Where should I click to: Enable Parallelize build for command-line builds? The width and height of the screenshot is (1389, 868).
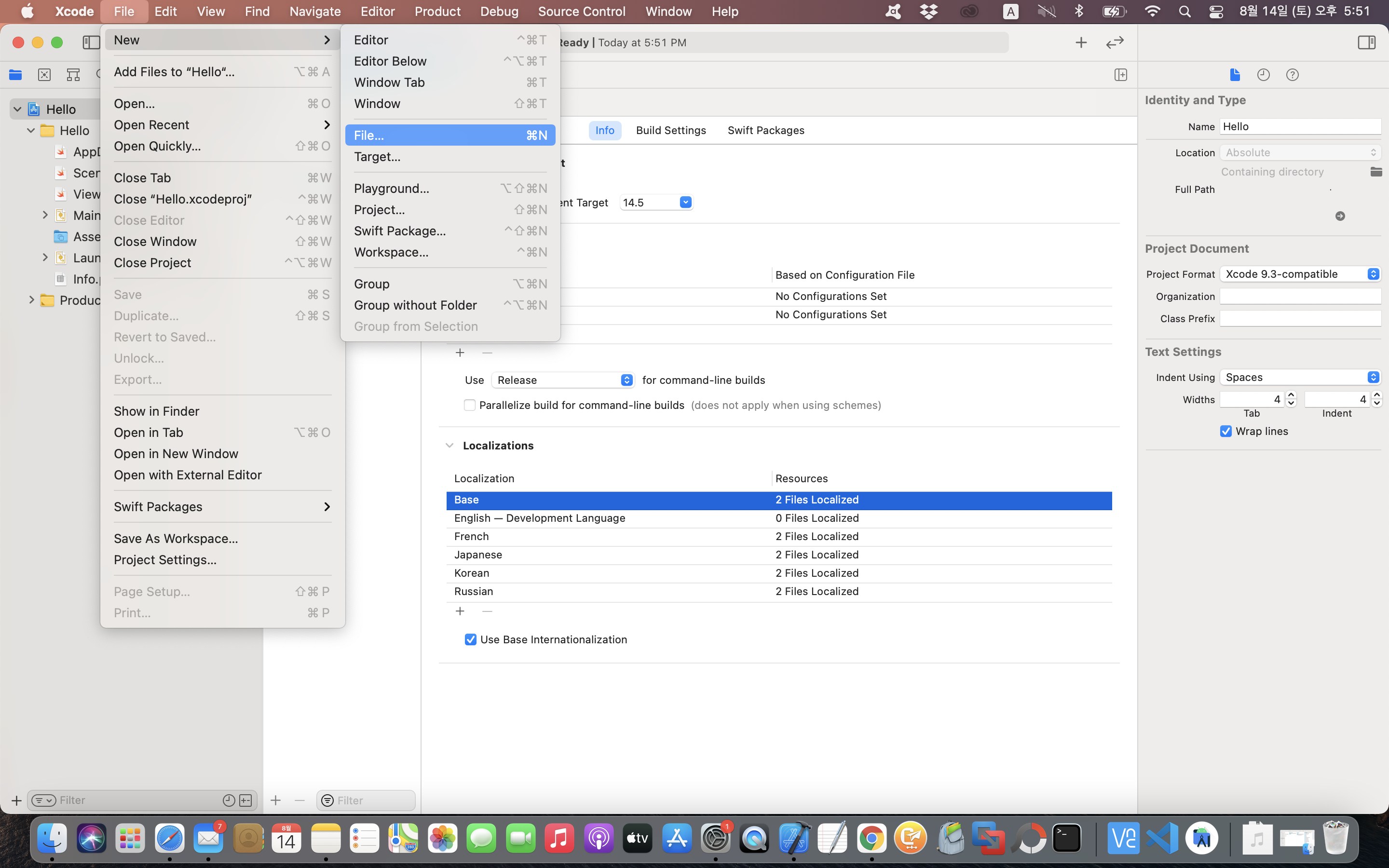pos(469,405)
